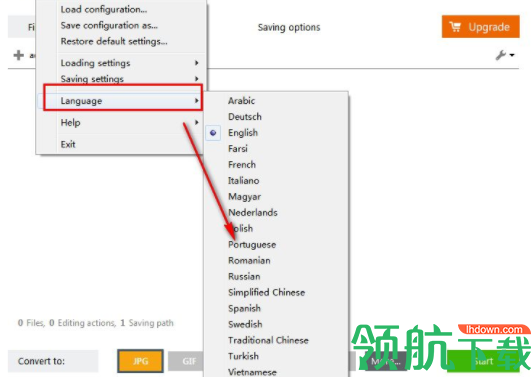
Task: Click the '0 Files' status text
Action: (31, 323)
